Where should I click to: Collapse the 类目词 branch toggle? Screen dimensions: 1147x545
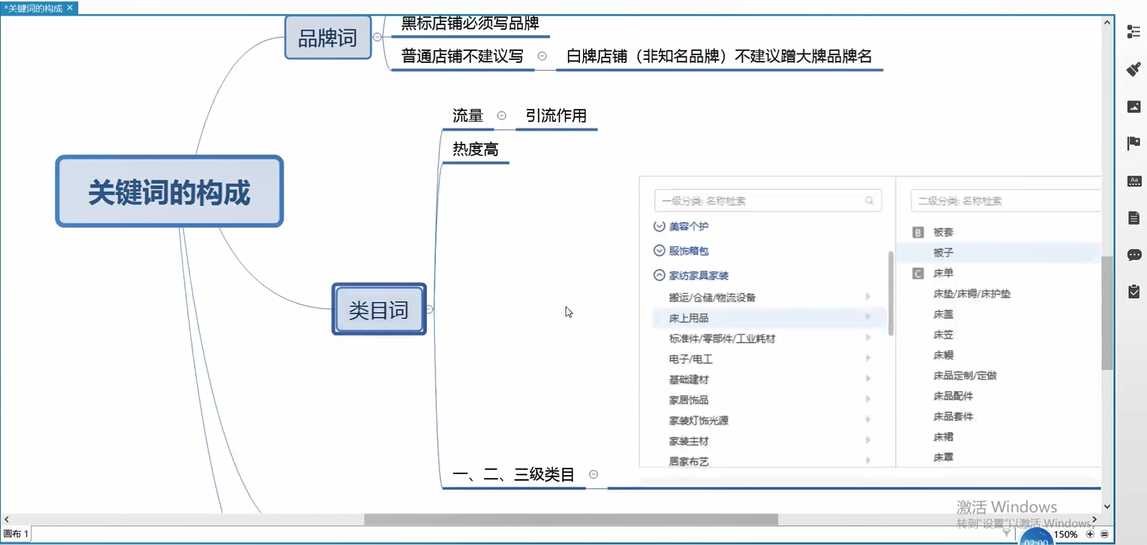point(429,310)
